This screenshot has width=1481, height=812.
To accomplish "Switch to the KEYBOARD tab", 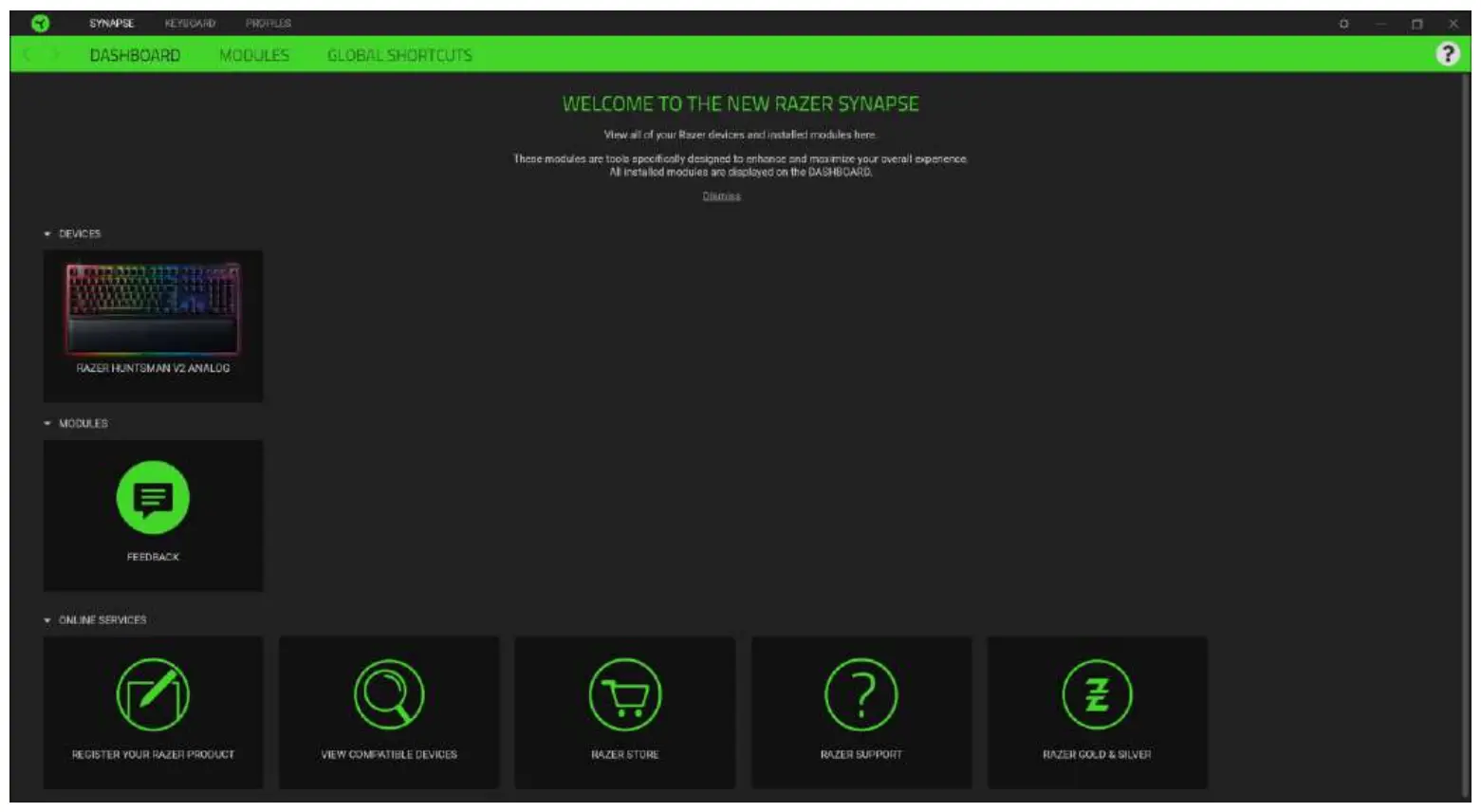I will pyautogui.click(x=190, y=22).
